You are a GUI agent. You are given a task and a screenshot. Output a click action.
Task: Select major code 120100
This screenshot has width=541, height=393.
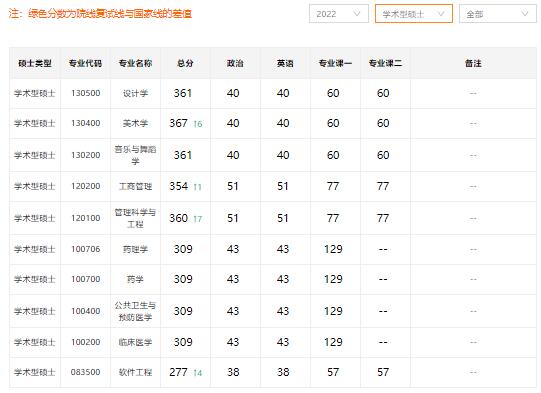[86, 218]
